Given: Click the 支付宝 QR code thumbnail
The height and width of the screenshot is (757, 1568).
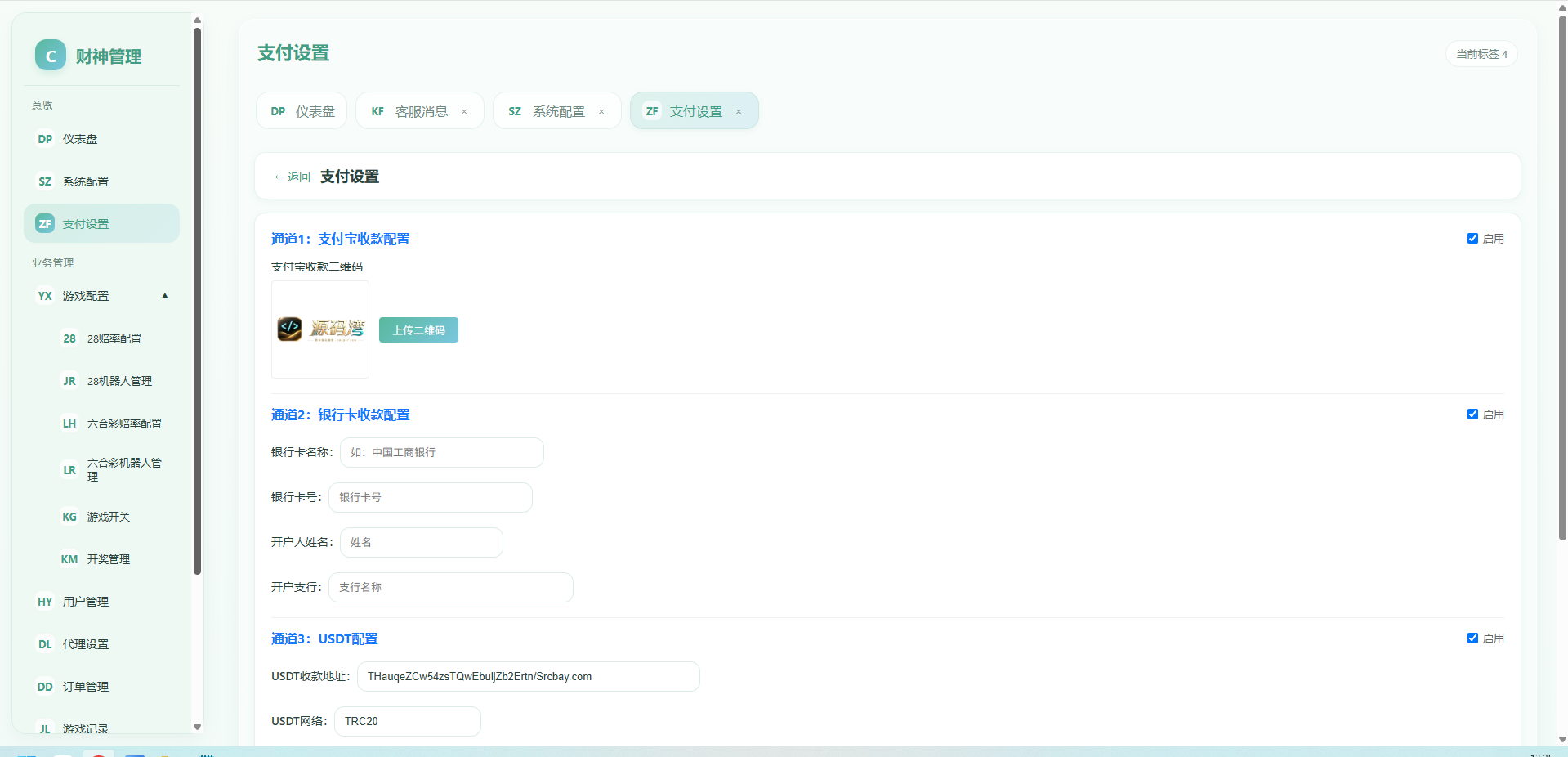Looking at the screenshot, I should point(320,329).
